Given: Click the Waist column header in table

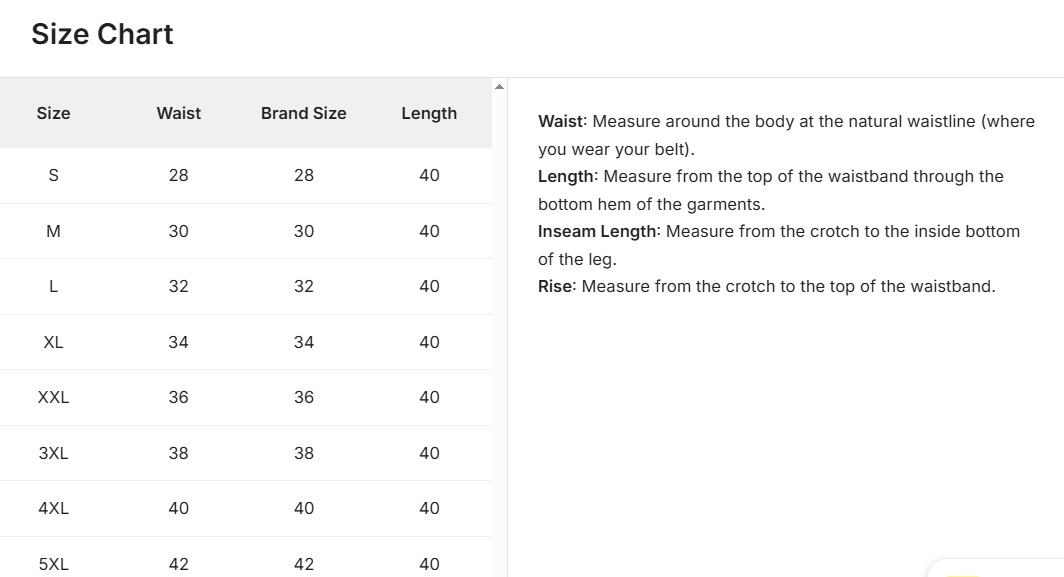Looking at the screenshot, I should click(178, 113).
